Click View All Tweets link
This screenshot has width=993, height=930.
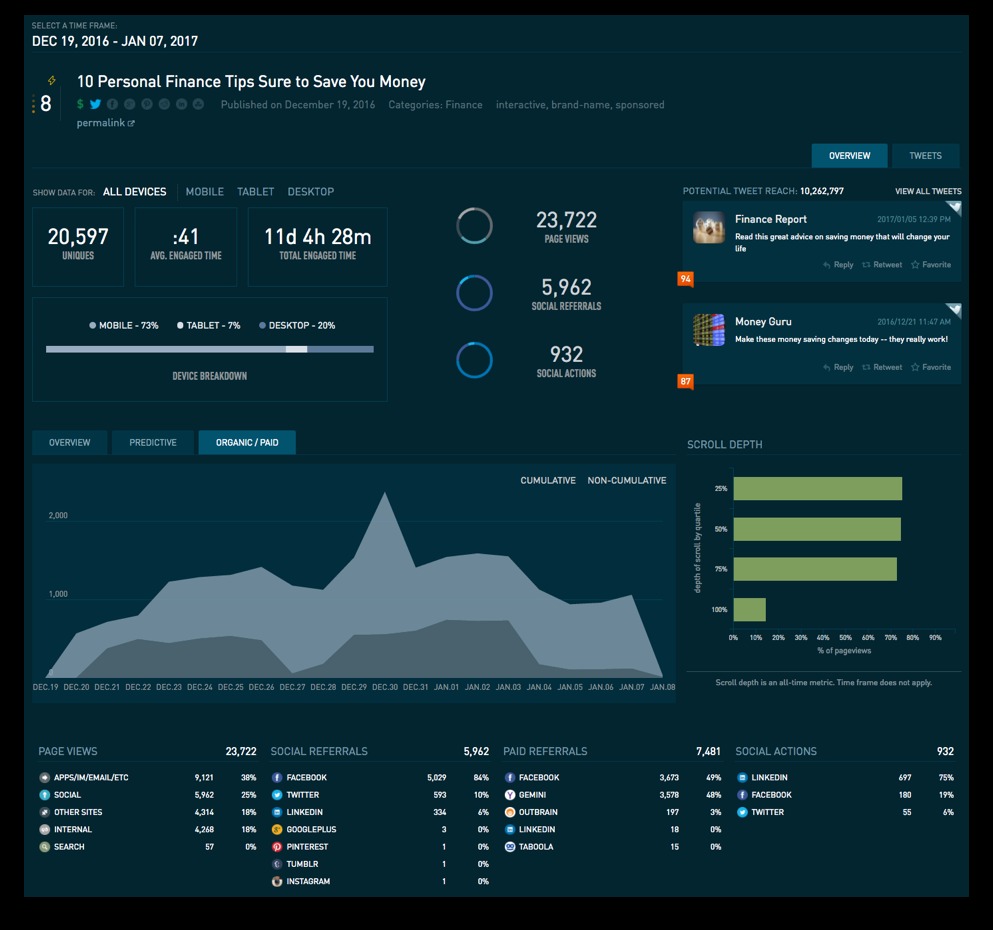coord(927,191)
